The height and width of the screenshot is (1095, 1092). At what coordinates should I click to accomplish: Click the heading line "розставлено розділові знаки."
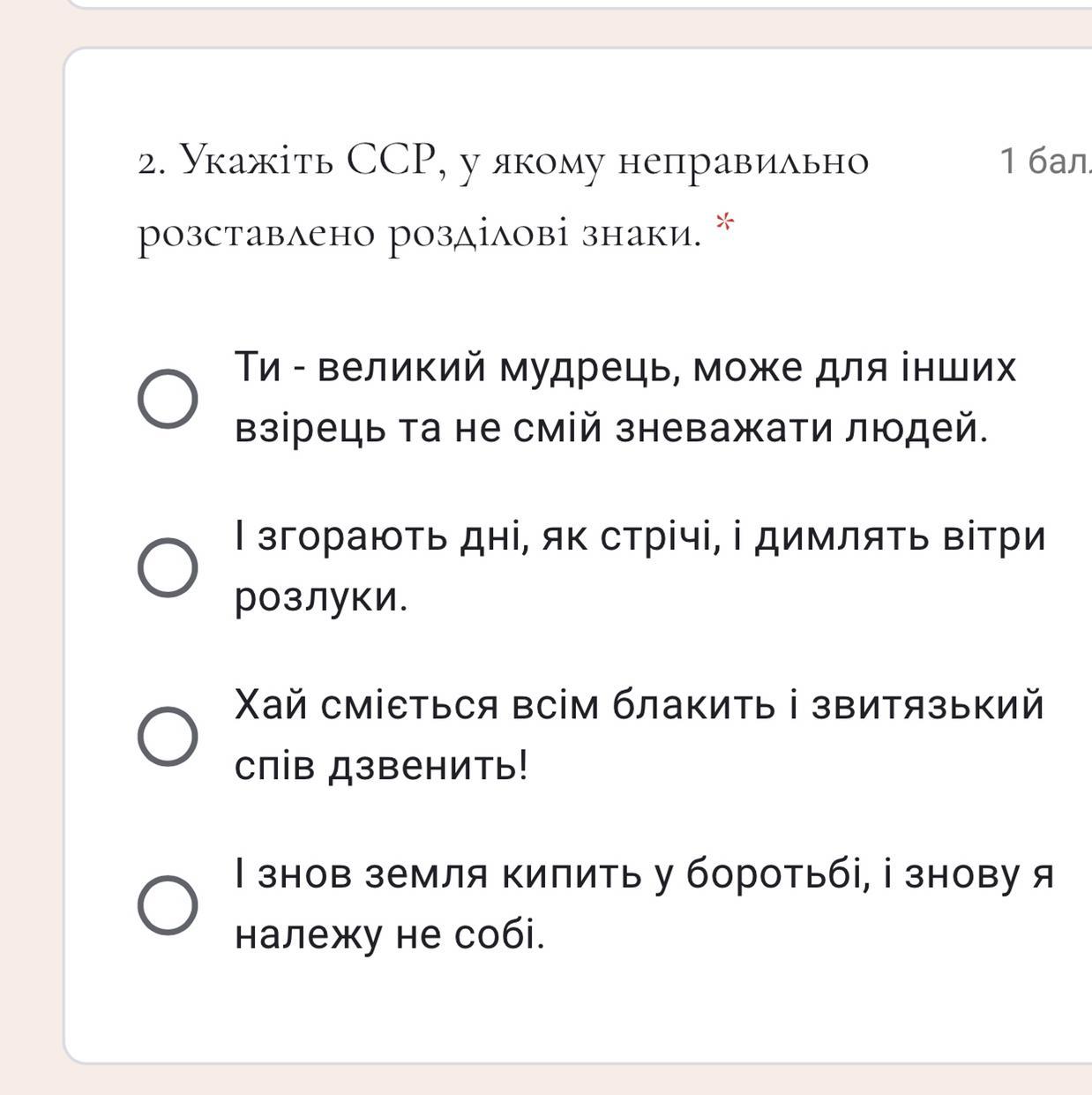[420, 234]
